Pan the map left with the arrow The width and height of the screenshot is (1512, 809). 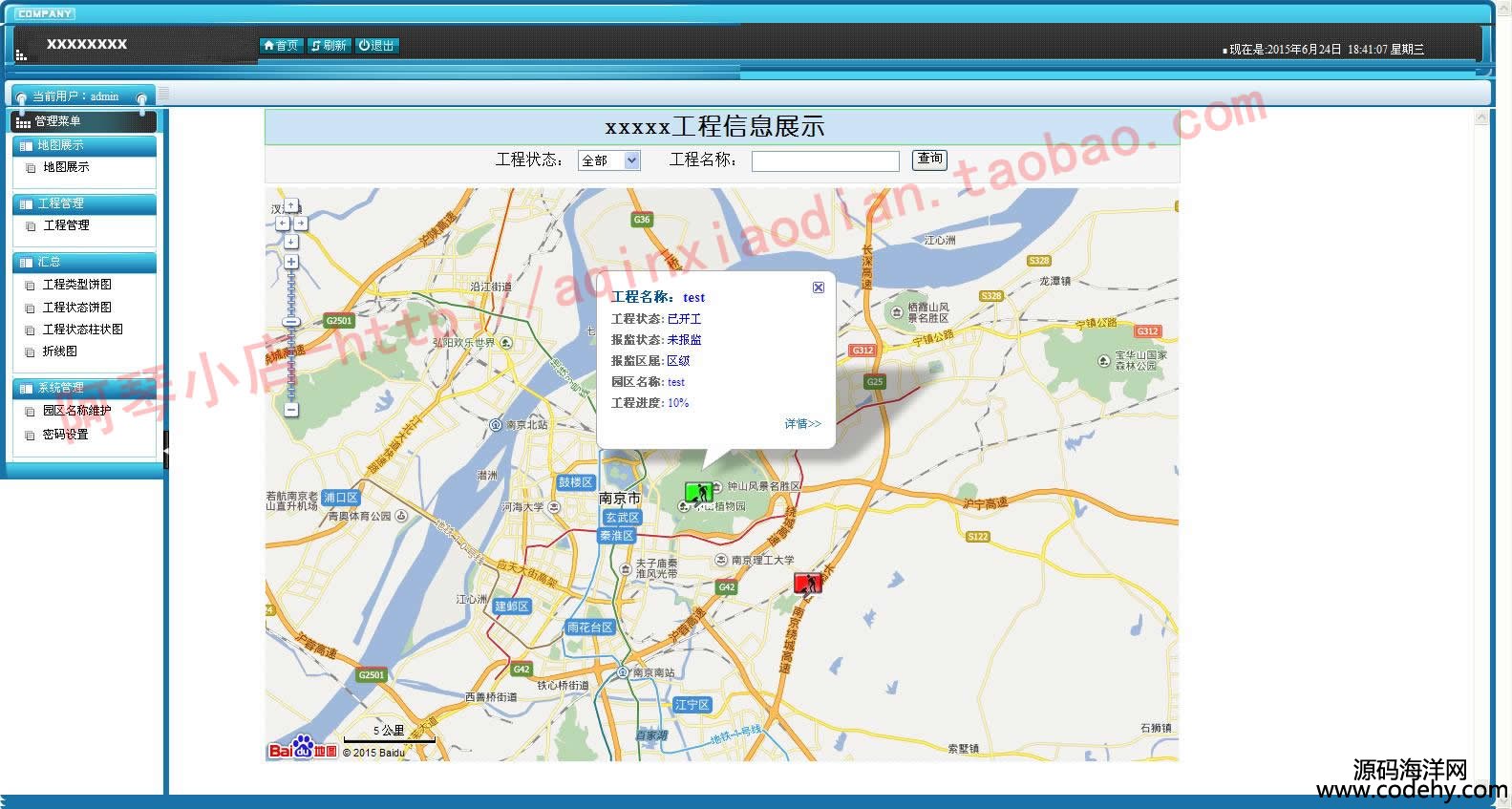tap(282, 224)
